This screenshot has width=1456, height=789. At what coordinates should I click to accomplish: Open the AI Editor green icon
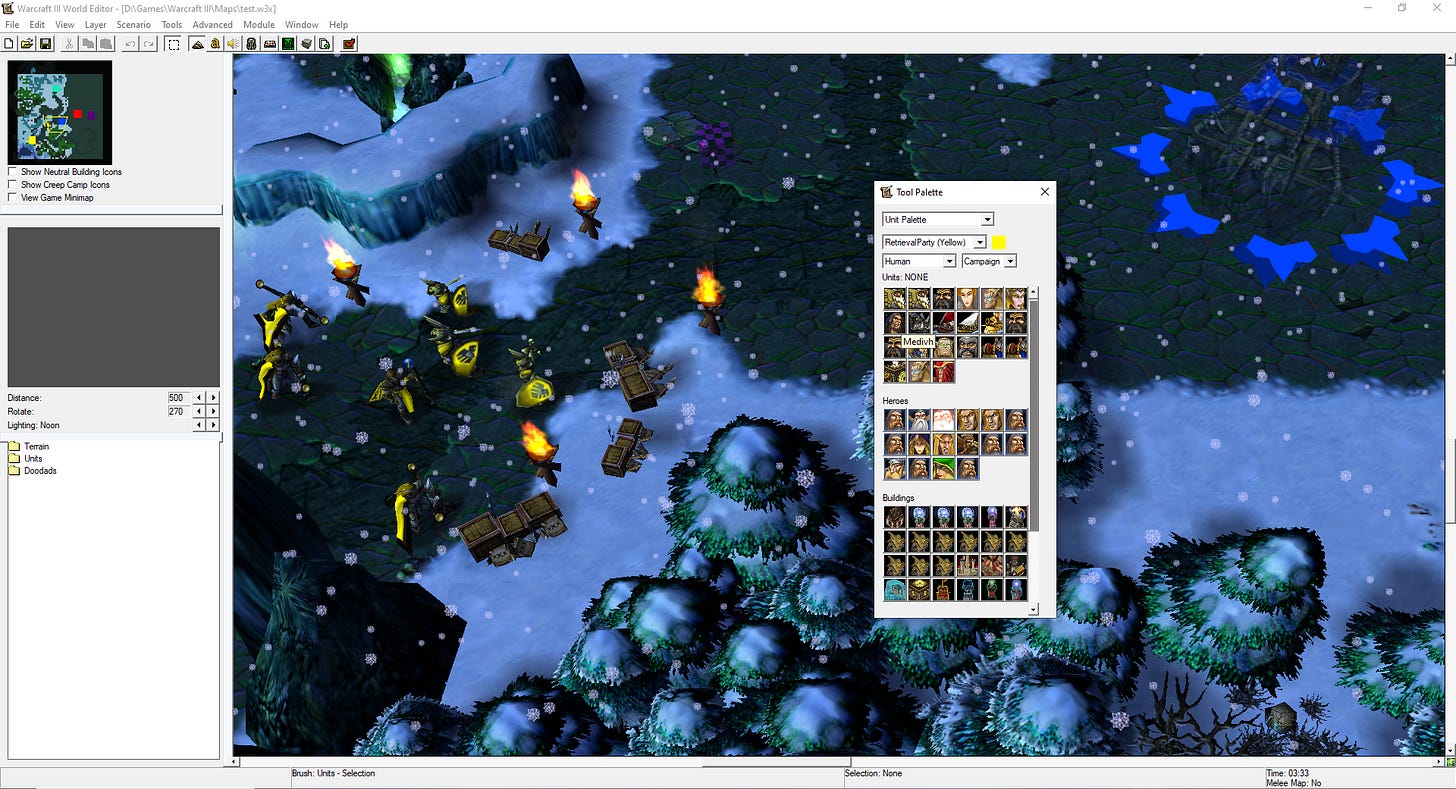pos(287,44)
